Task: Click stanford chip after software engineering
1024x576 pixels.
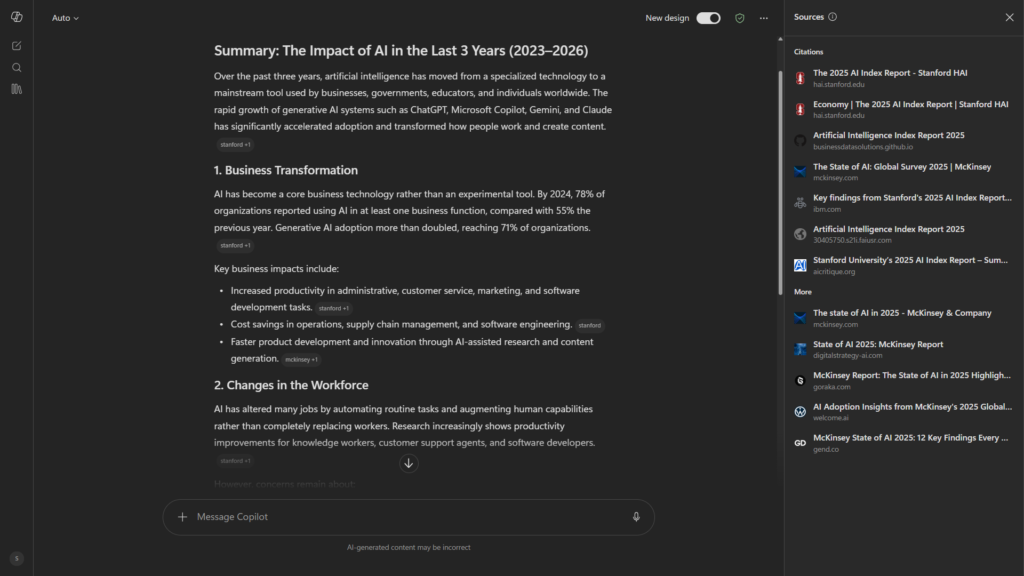Action: [x=590, y=325]
